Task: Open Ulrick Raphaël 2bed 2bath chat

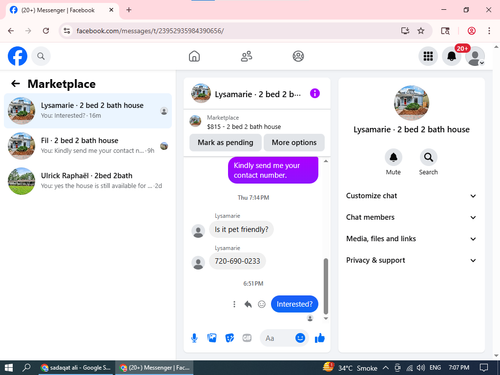Action: (88, 181)
